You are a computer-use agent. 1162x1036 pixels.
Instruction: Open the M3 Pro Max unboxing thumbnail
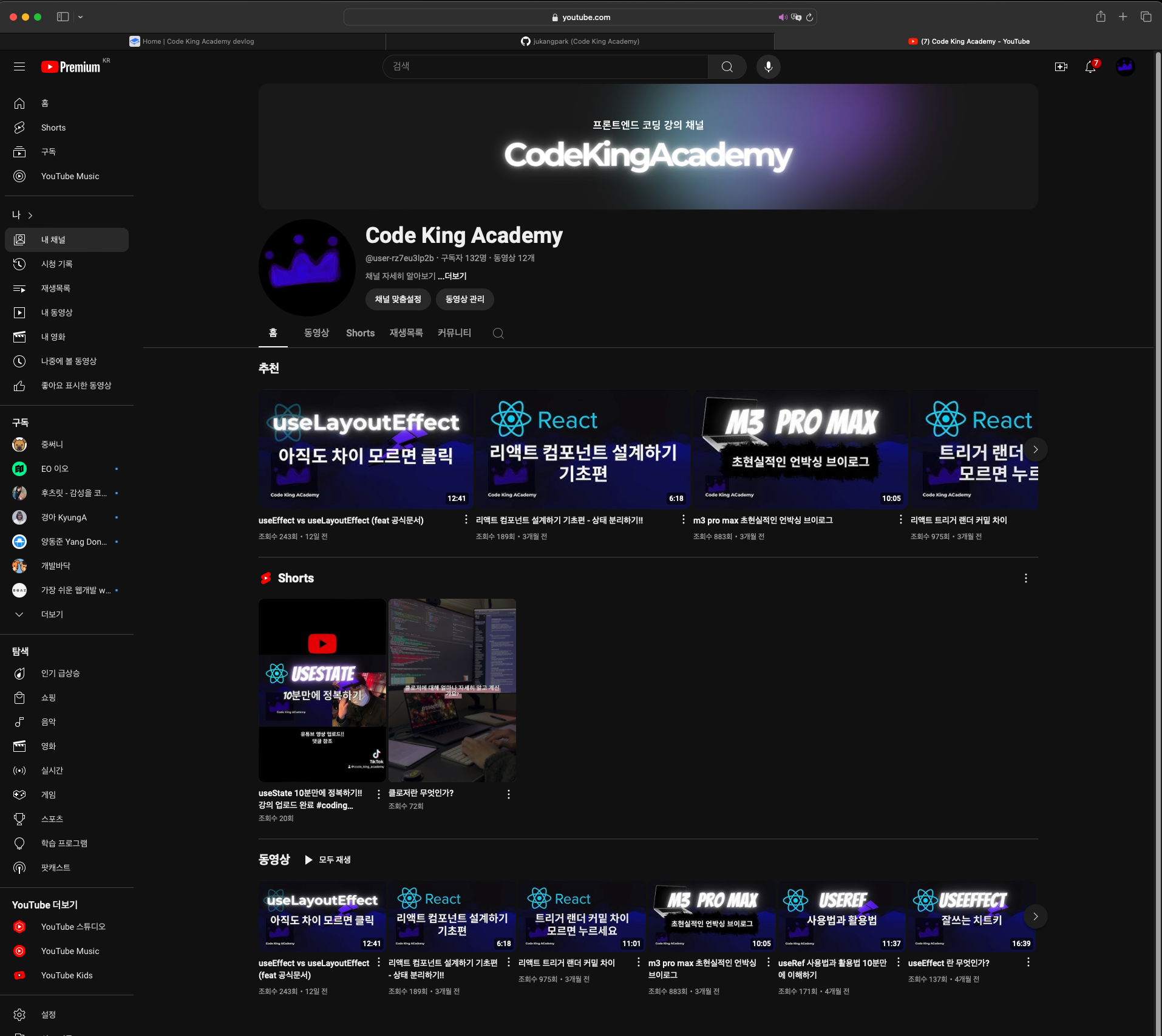tap(800, 449)
